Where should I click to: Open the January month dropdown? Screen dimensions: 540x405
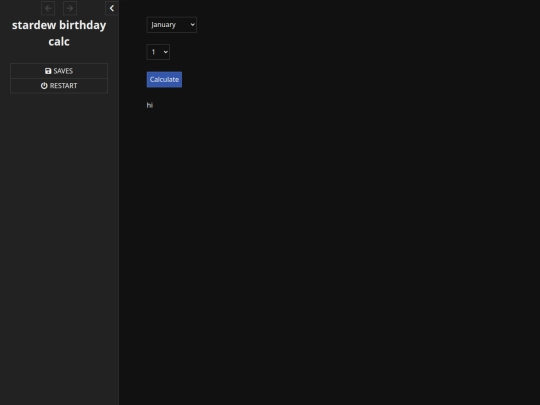pyautogui.click(x=172, y=25)
